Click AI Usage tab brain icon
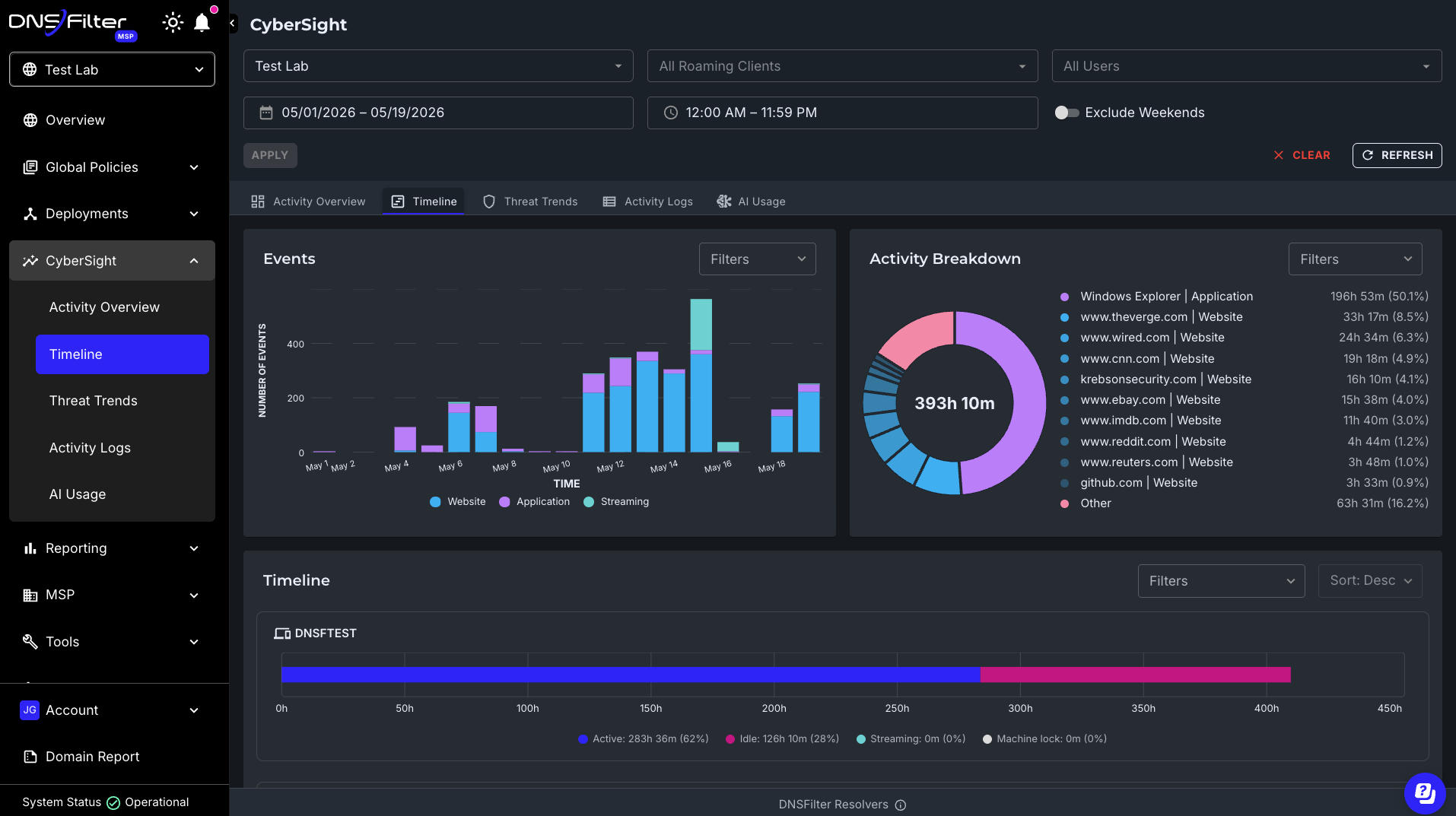Image resolution: width=1456 pixels, height=816 pixels. coord(724,202)
